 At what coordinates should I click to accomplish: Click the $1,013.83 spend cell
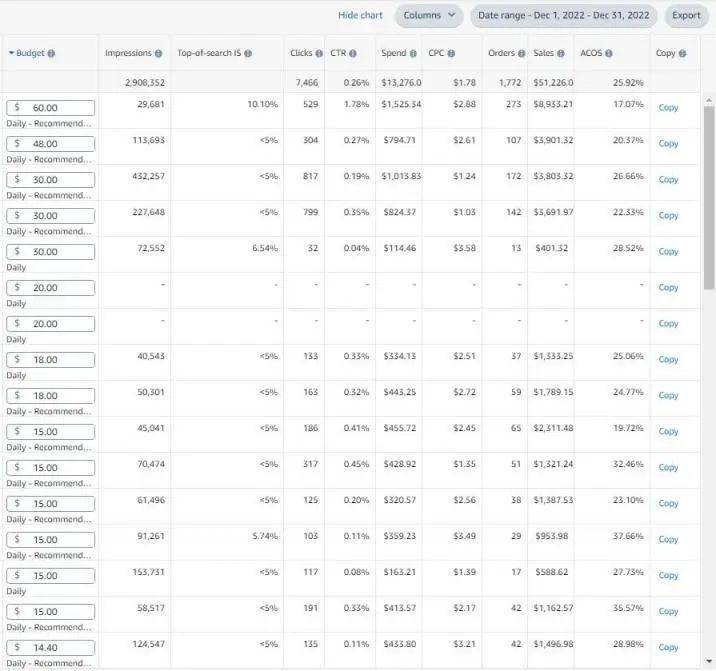[x=401, y=176]
